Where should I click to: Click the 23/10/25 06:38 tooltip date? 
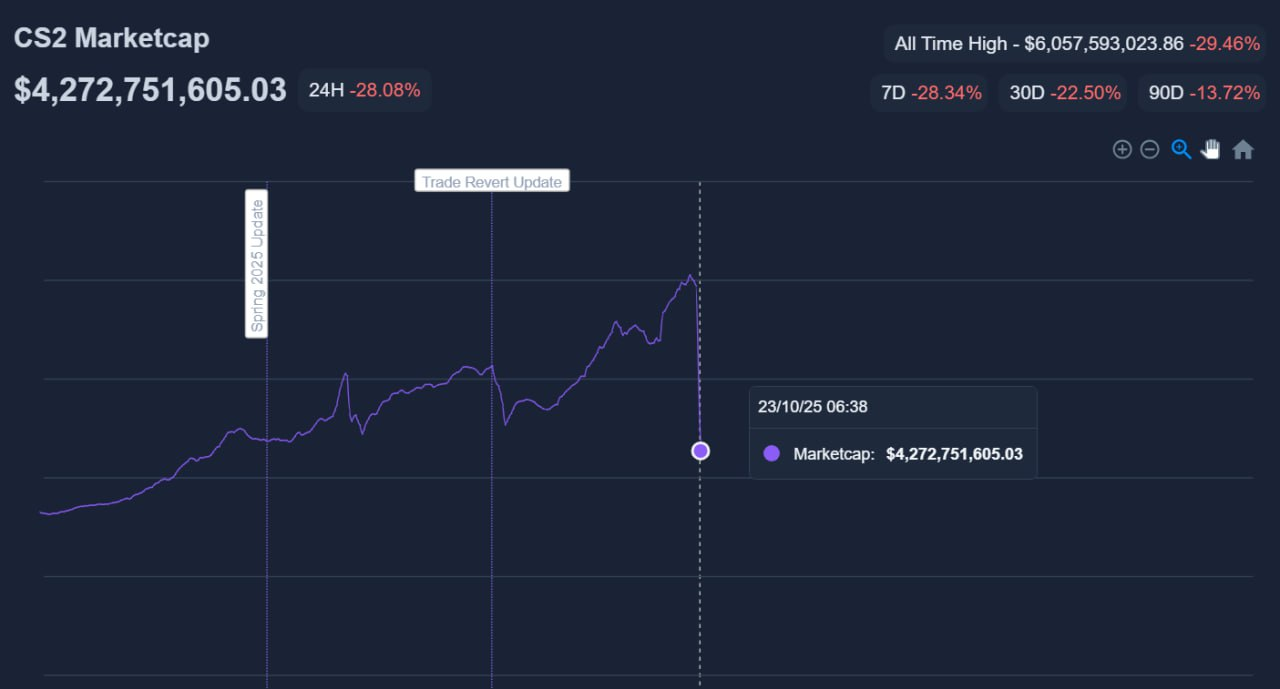click(x=813, y=407)
